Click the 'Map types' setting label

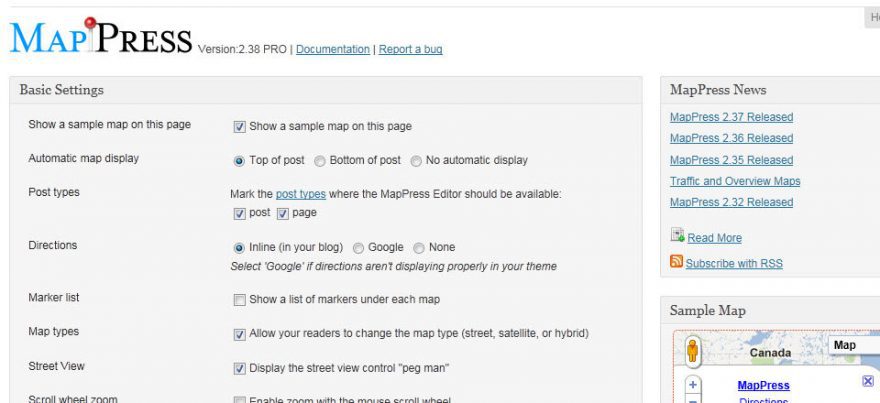coord(54,331)
